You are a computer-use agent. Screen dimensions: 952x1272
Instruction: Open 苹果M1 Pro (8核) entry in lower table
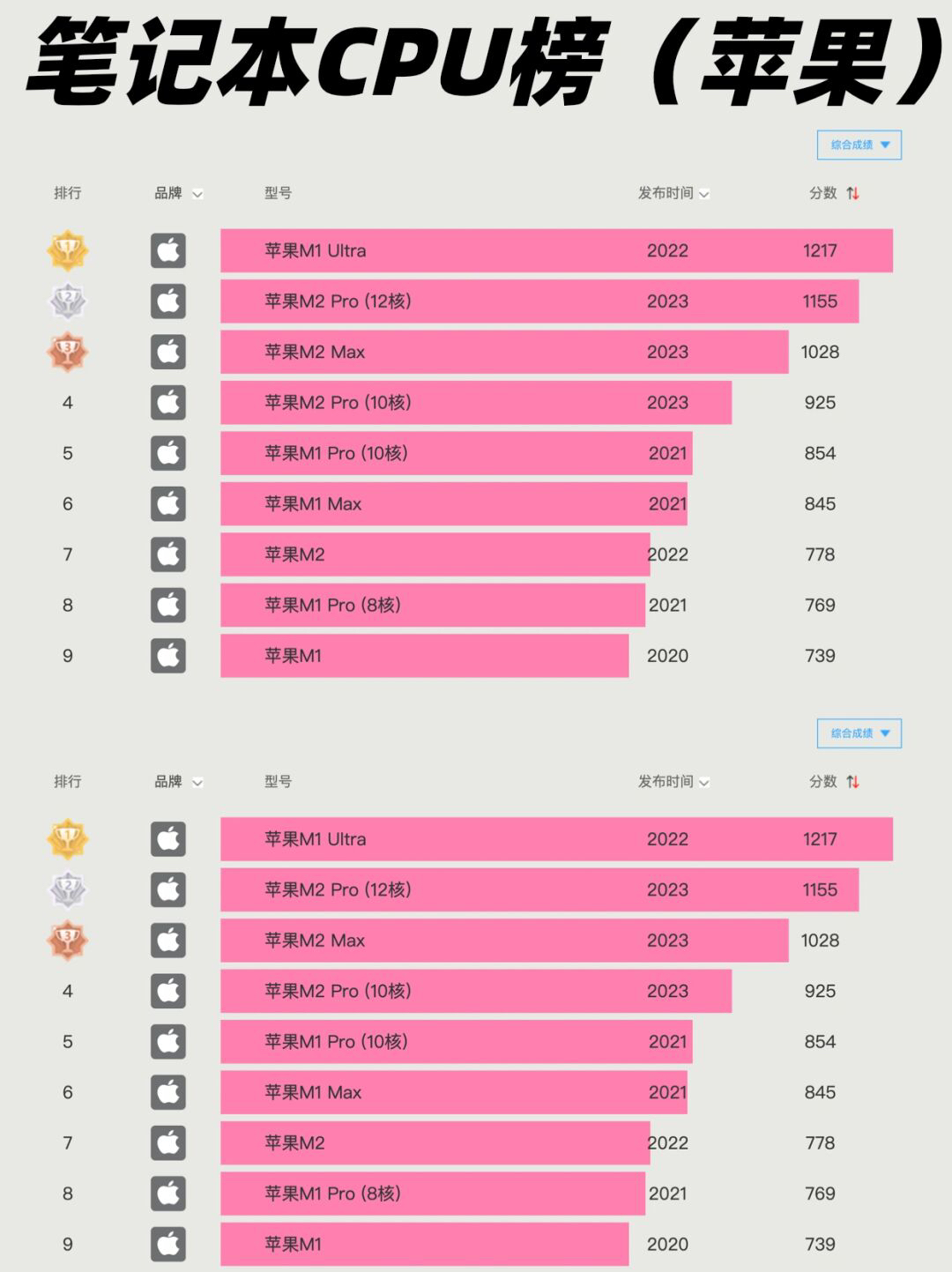point(332,1194)
